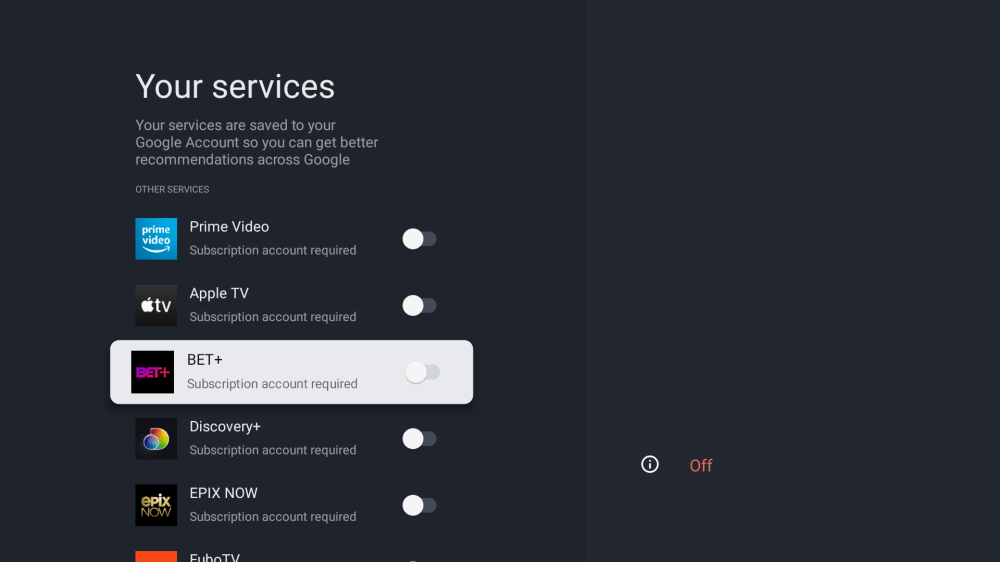This screenshot has width=1000, height=562.
Task: Click the Prime Video logo icon
Action: click(156, 239)
